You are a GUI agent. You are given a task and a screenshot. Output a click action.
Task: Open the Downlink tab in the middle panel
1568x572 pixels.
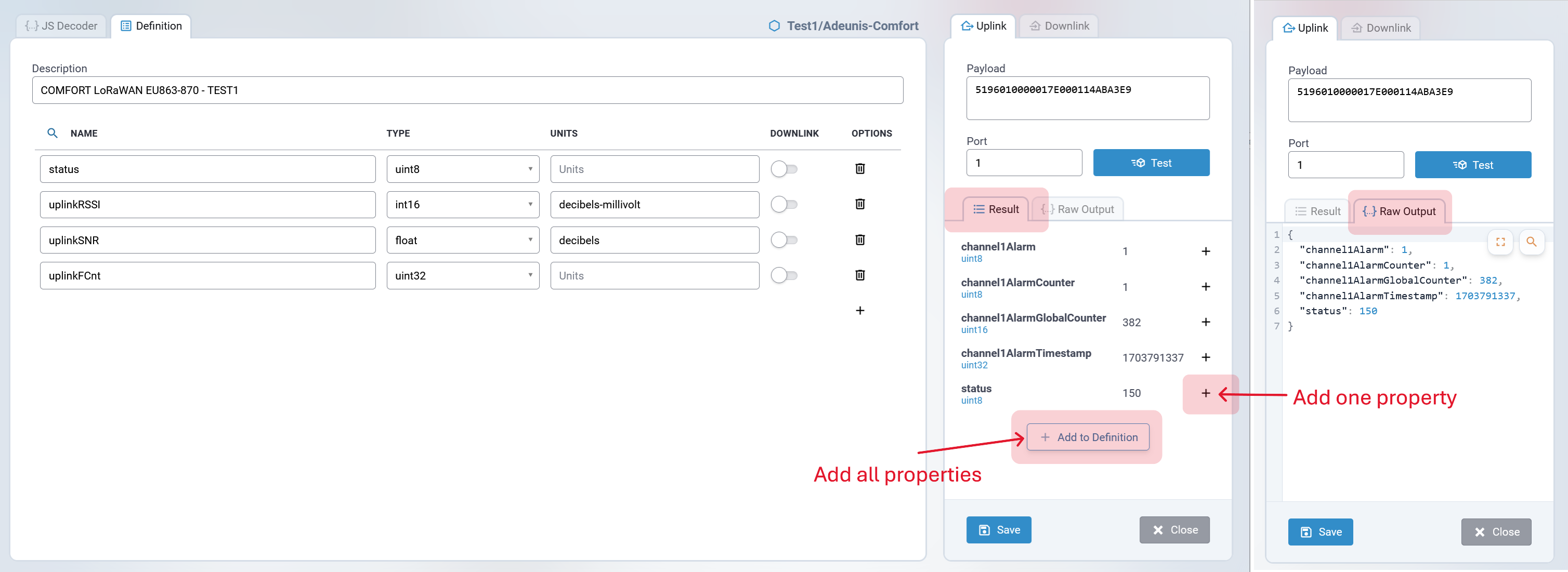click(x=1059, y=25)
